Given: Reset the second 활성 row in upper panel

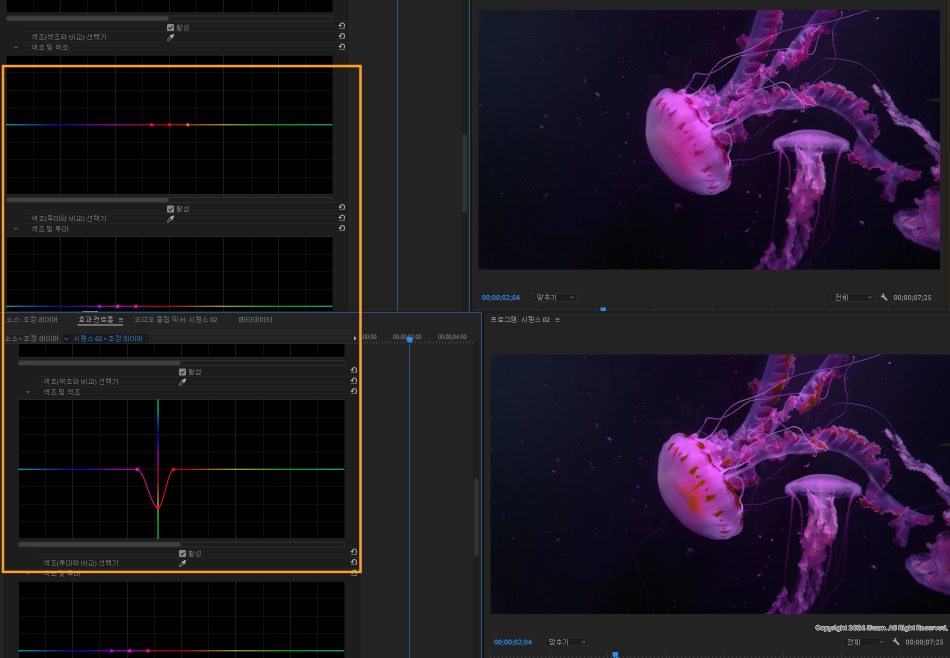Looking at the screenshot, I should (342, 207).
